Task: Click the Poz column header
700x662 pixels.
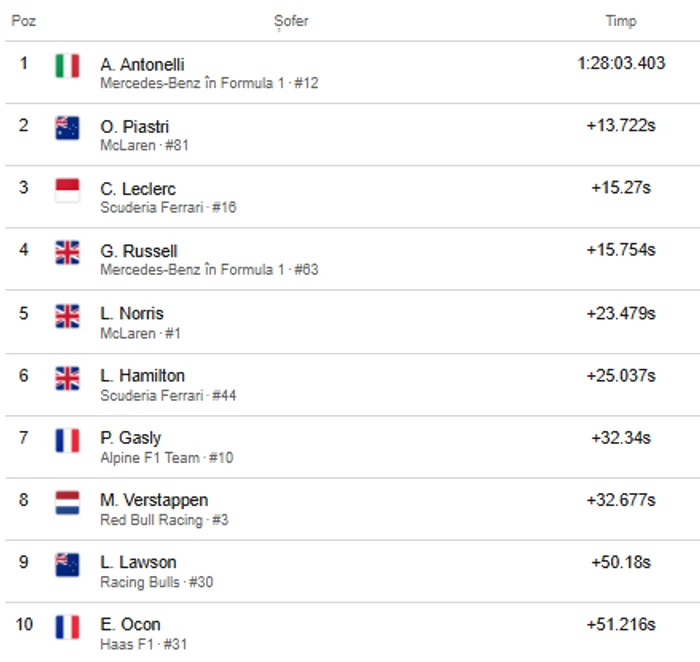Action: tap(23, 21)
